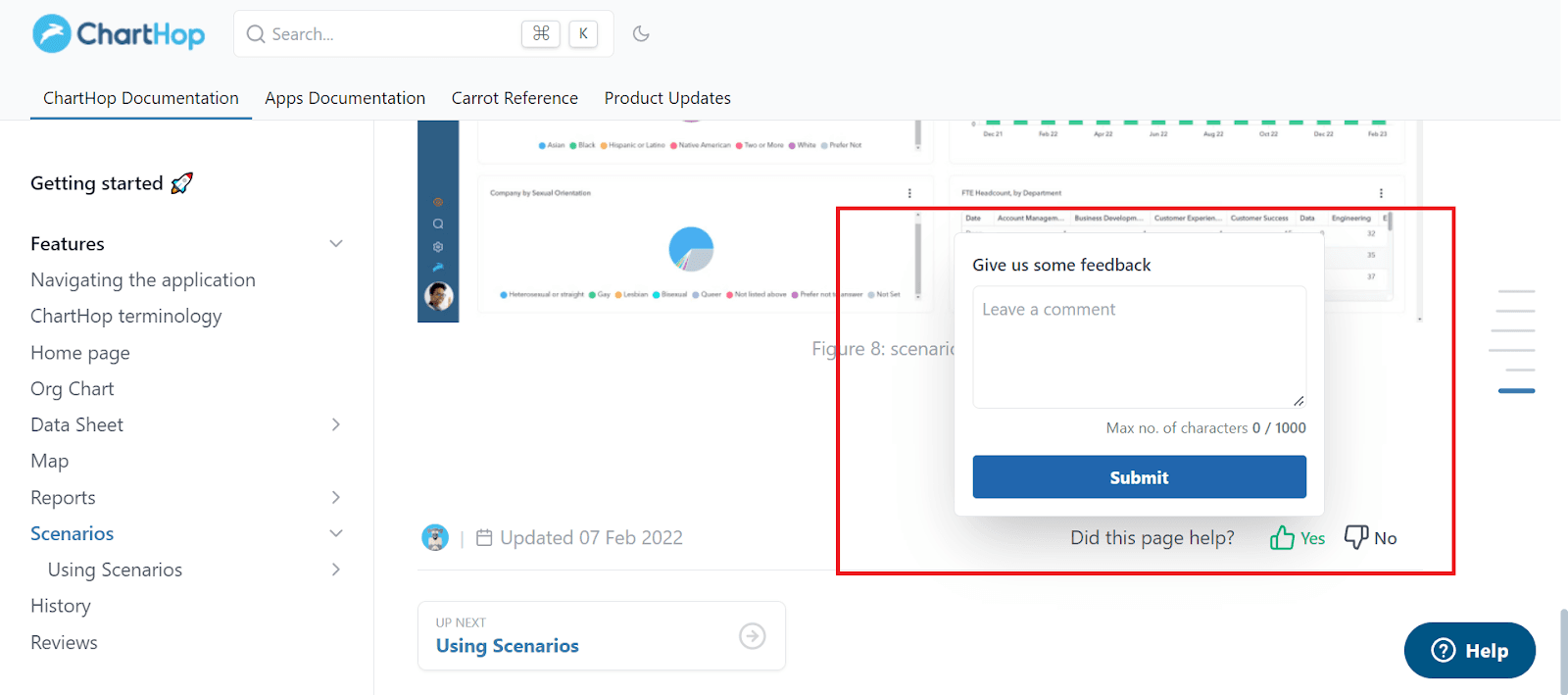Expand the Data Sheet submenu
This screenshot has width=1568, height=695.
click(x=336, y=424)
